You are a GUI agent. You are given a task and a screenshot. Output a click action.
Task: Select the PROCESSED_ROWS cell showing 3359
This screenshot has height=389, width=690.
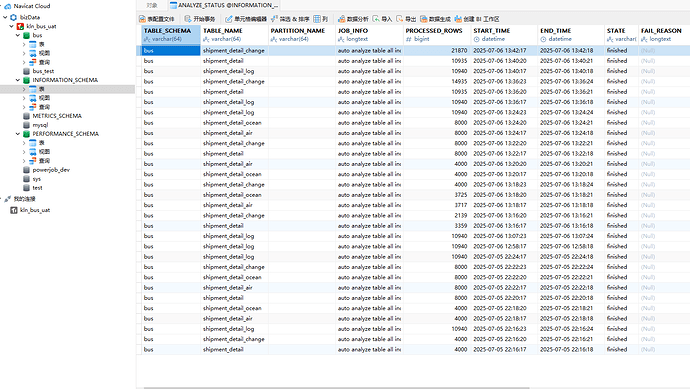click(437, 226)
